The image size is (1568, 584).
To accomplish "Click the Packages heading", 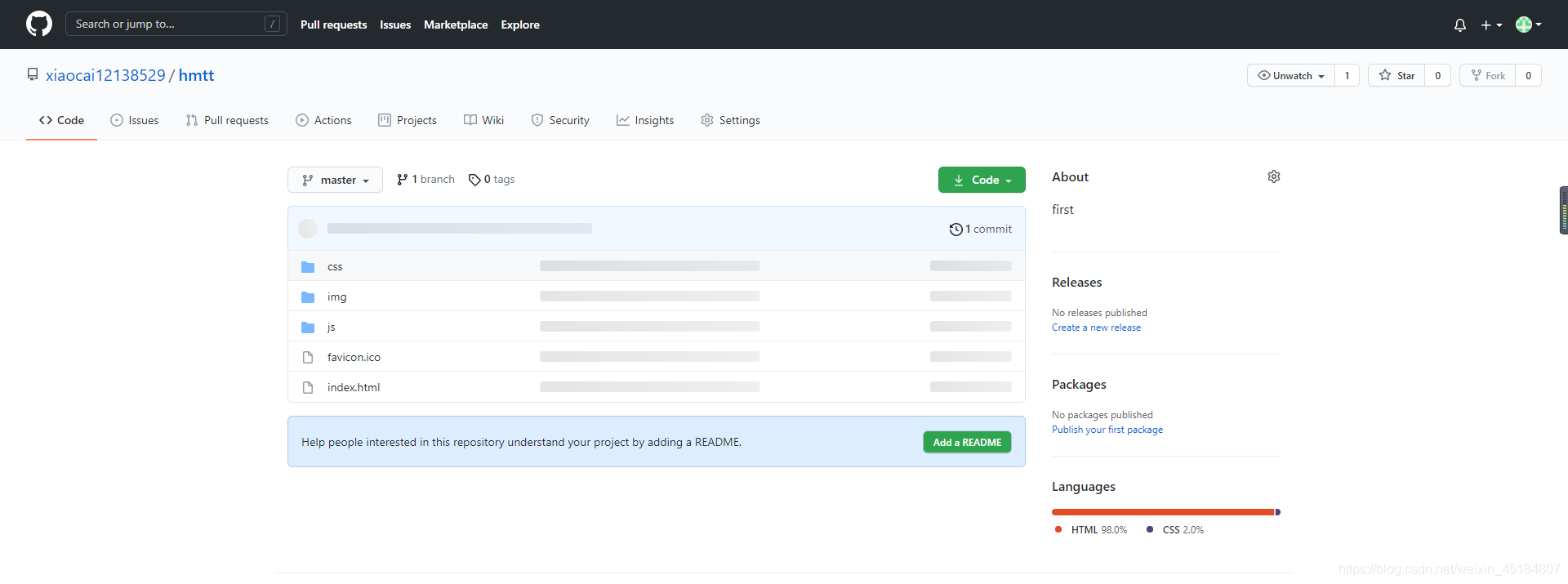I will [1079, 385].
